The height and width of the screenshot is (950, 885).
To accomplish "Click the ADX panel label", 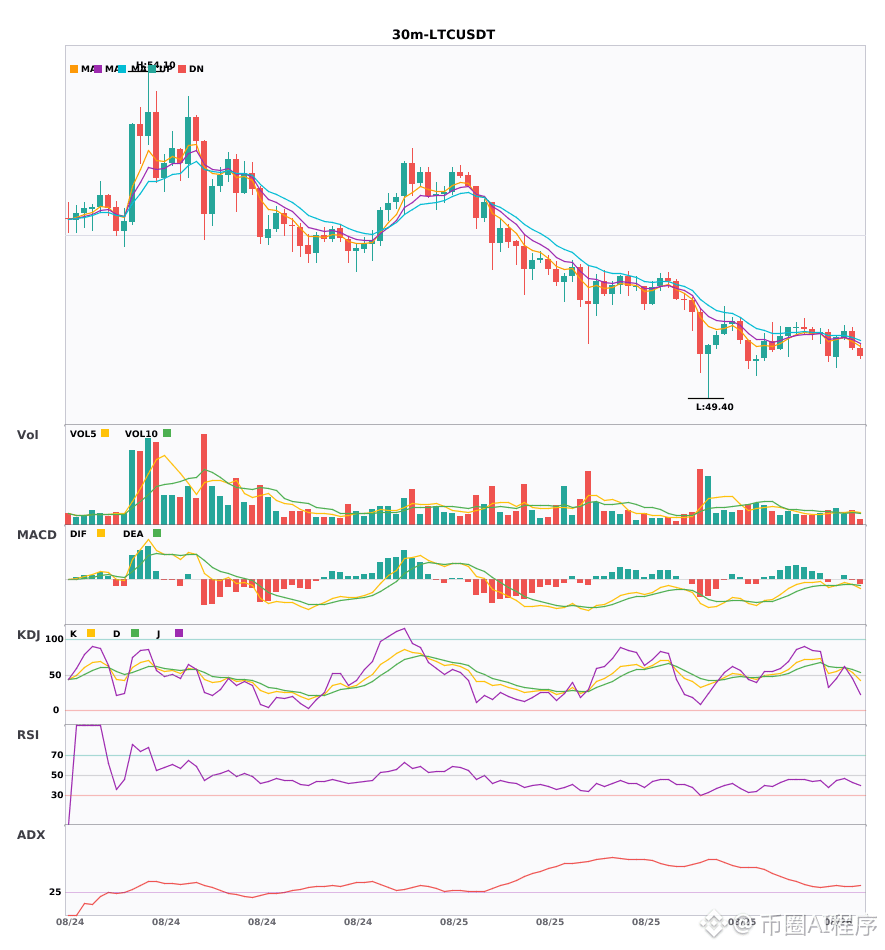I will [x=31, y=835].
